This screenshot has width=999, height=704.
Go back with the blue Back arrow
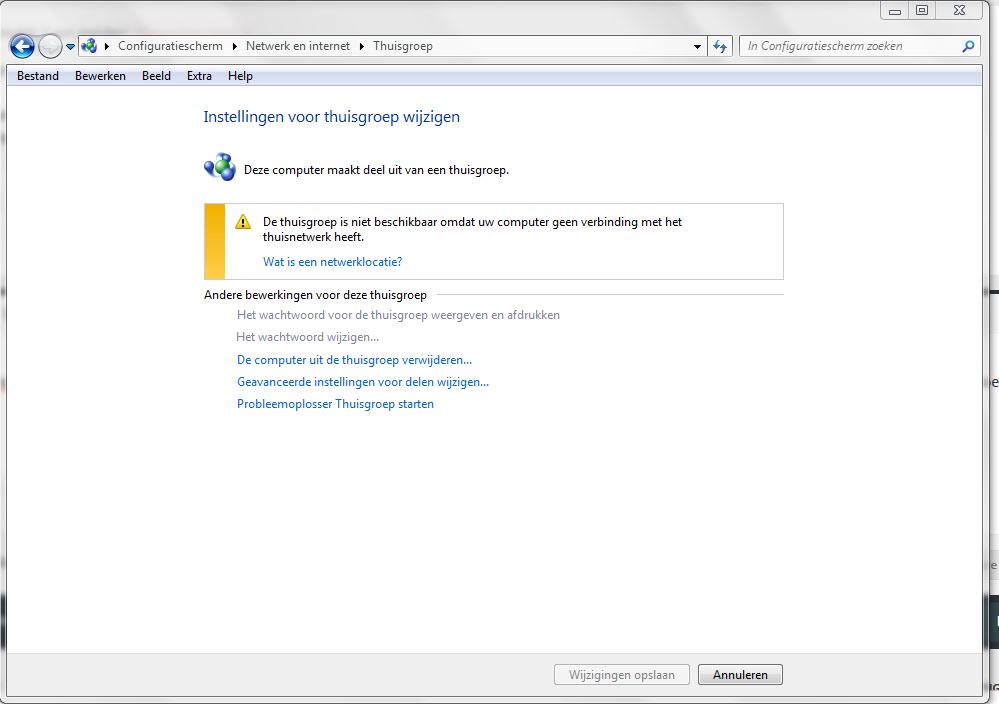tap(22, 46)
